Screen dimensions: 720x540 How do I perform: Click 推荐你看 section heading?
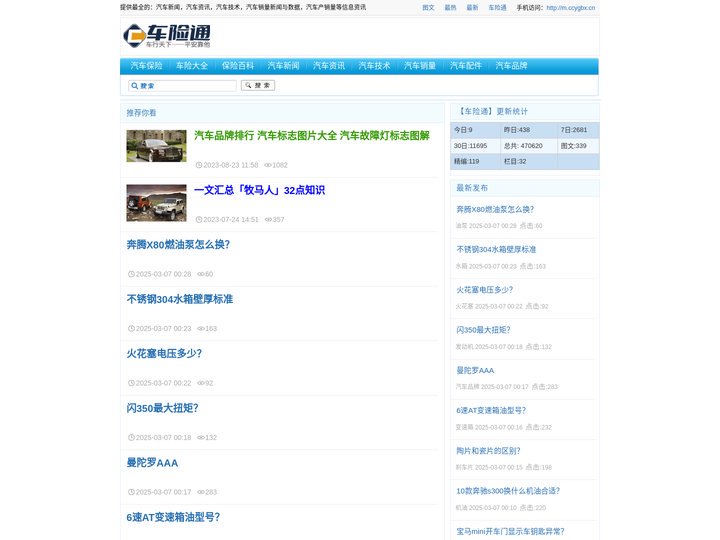click(141, 113)
